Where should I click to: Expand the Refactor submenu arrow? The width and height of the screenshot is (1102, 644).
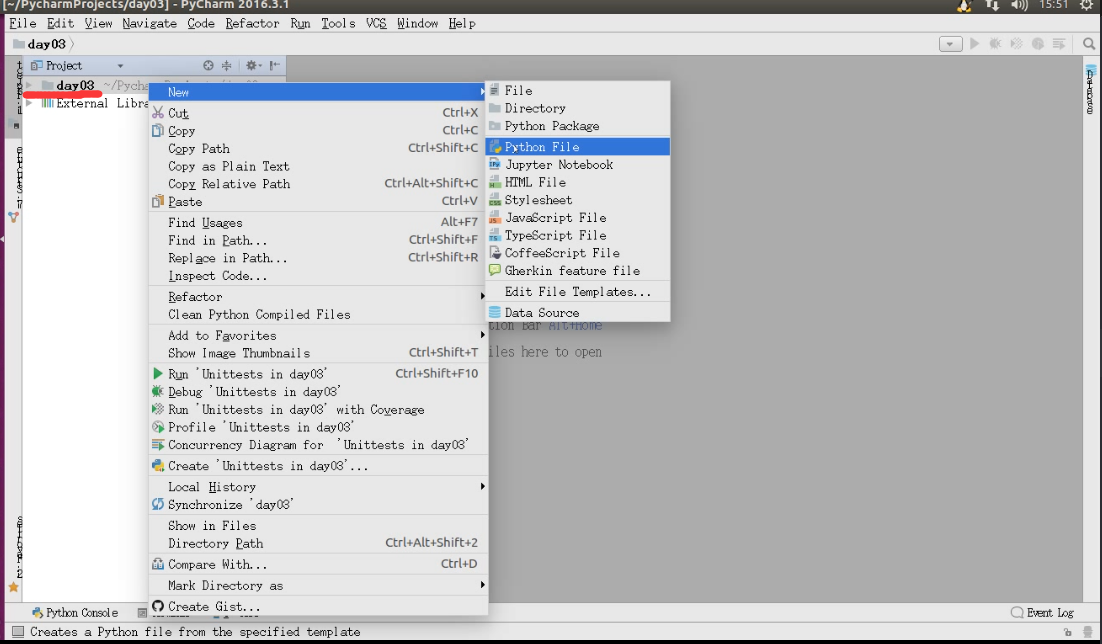point(482,296)
